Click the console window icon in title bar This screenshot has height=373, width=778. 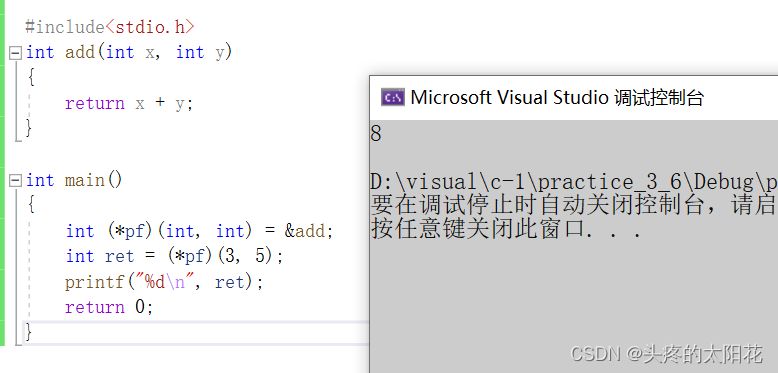[392, 97]
